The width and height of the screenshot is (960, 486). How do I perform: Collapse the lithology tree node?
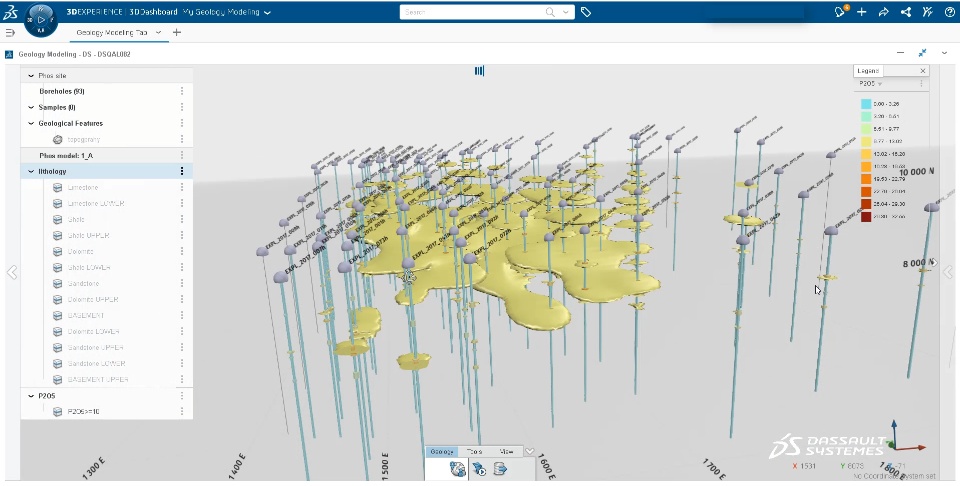tap(31, 171)
